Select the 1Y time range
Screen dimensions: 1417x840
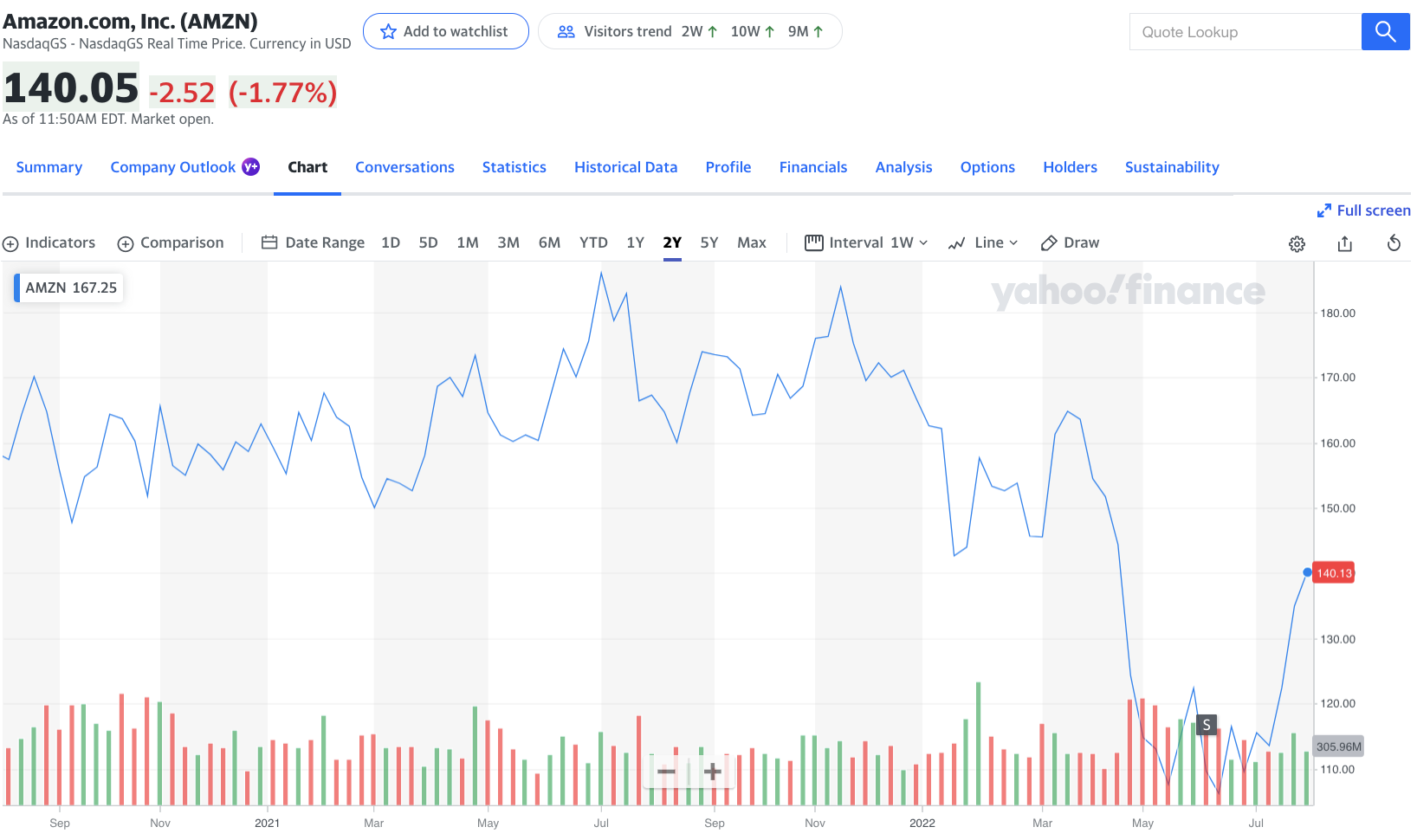[635, 243]
